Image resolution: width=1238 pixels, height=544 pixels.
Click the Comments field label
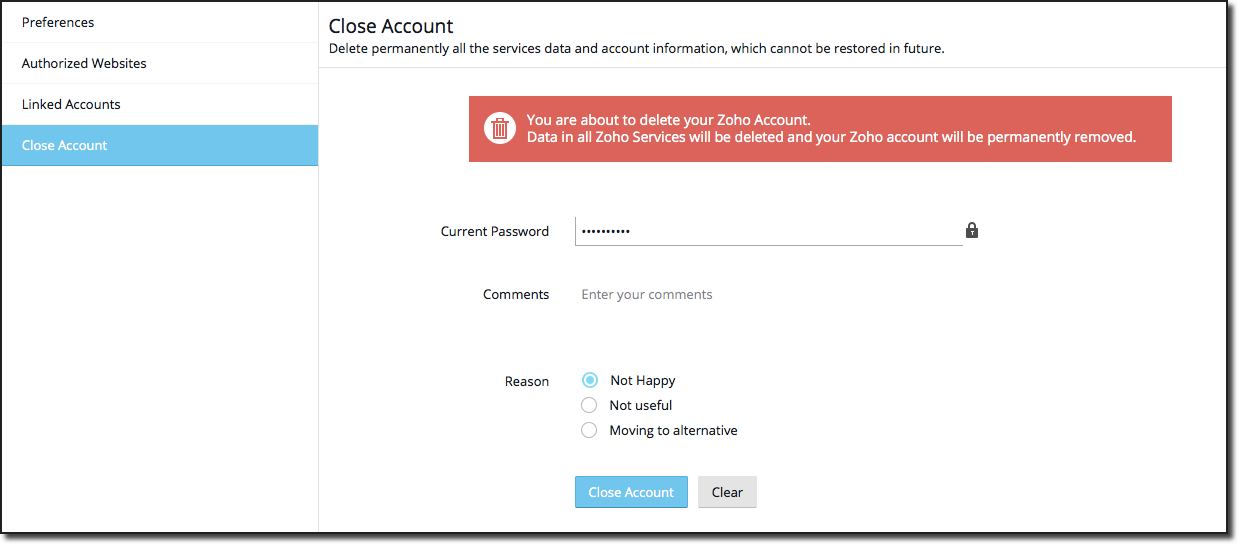(516, 294)
